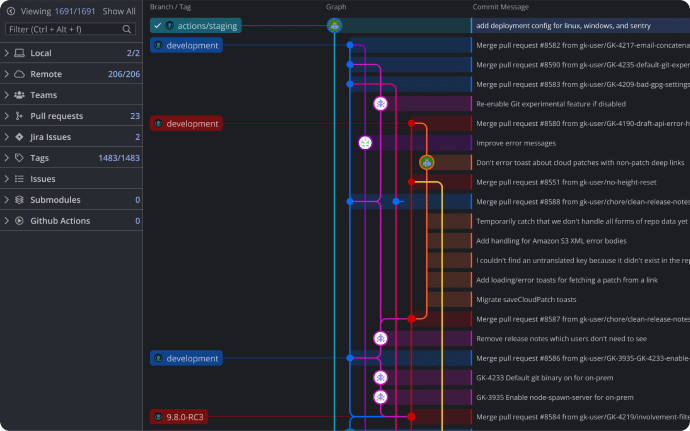Click the Graph column header

pyautogui.click(x=336, y=7)
